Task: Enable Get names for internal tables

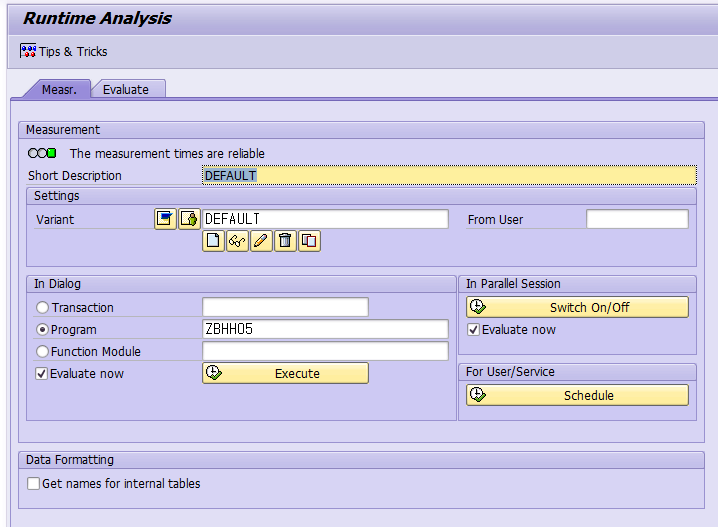Action: tap(33, 484)
